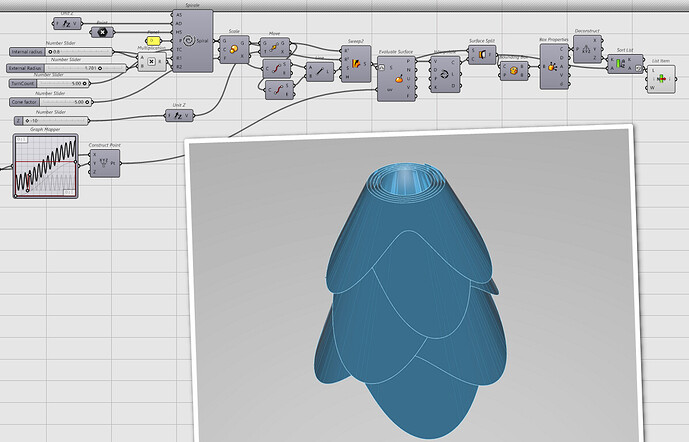Screen dimensions: 689x442
Task: Select the Move component icon
Action: pos(274,47)
